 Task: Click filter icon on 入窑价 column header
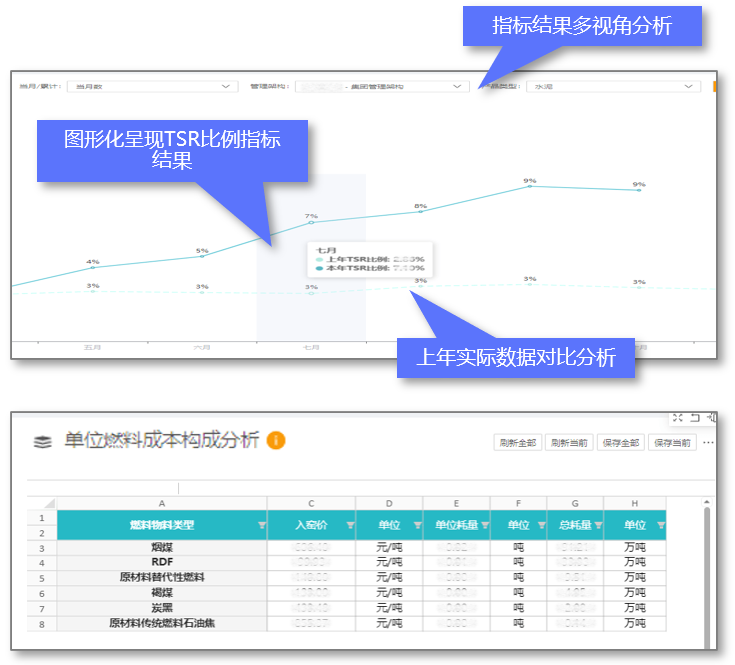point(350,525)
